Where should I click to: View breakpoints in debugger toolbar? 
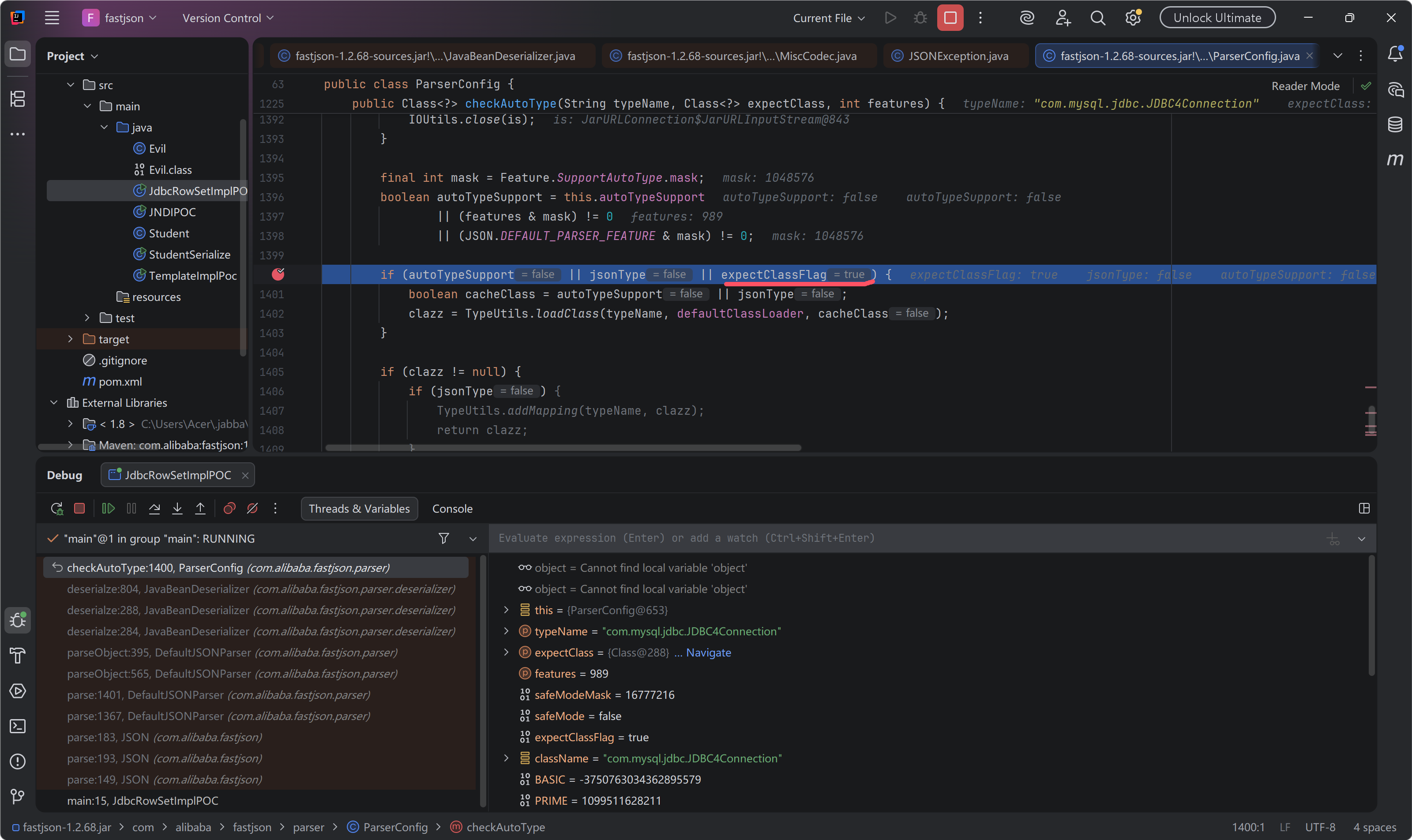pos(229,508)
